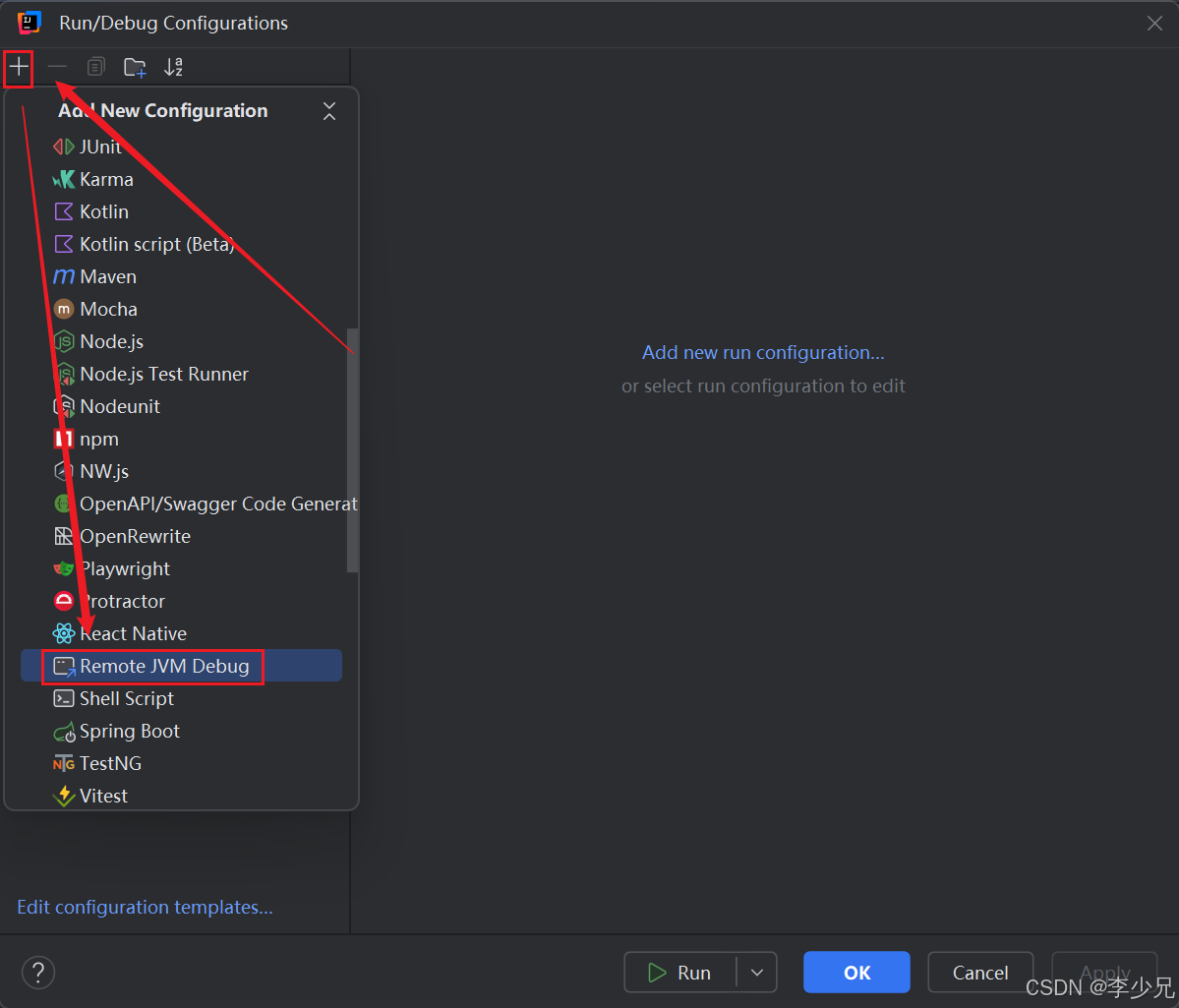Close the Run/Debug Configurations dialog
Image resolution: width=1179 pixels, height=1008 pixels.
pos(1155,24)
